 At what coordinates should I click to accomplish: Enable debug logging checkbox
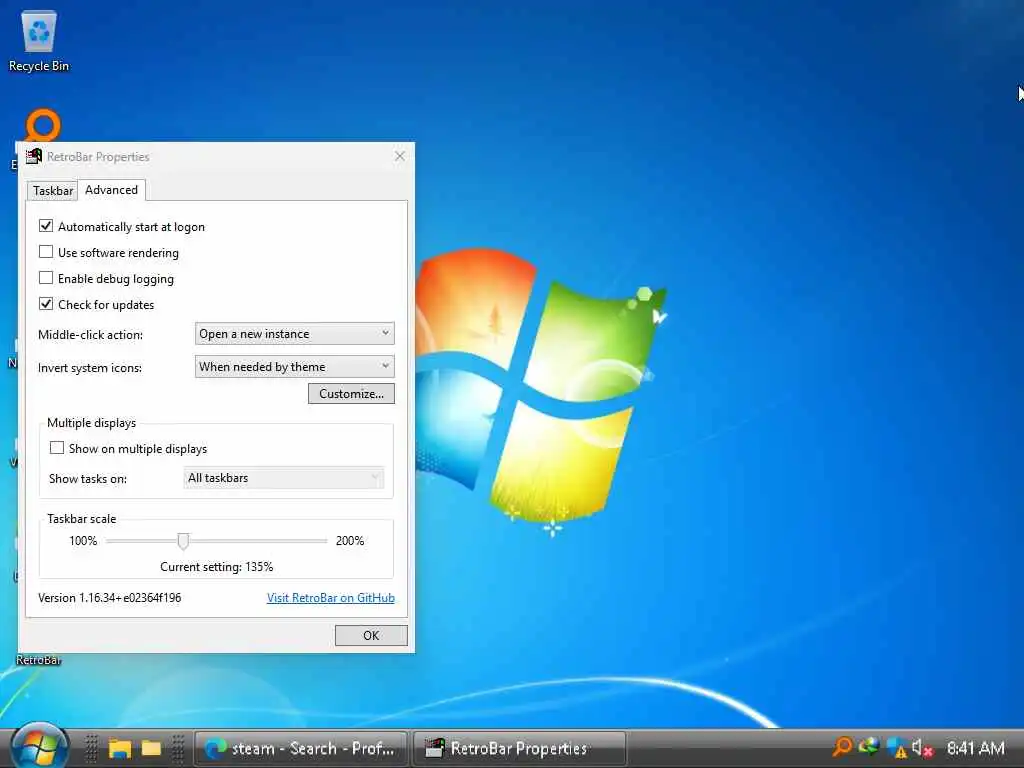click(46, 278)
